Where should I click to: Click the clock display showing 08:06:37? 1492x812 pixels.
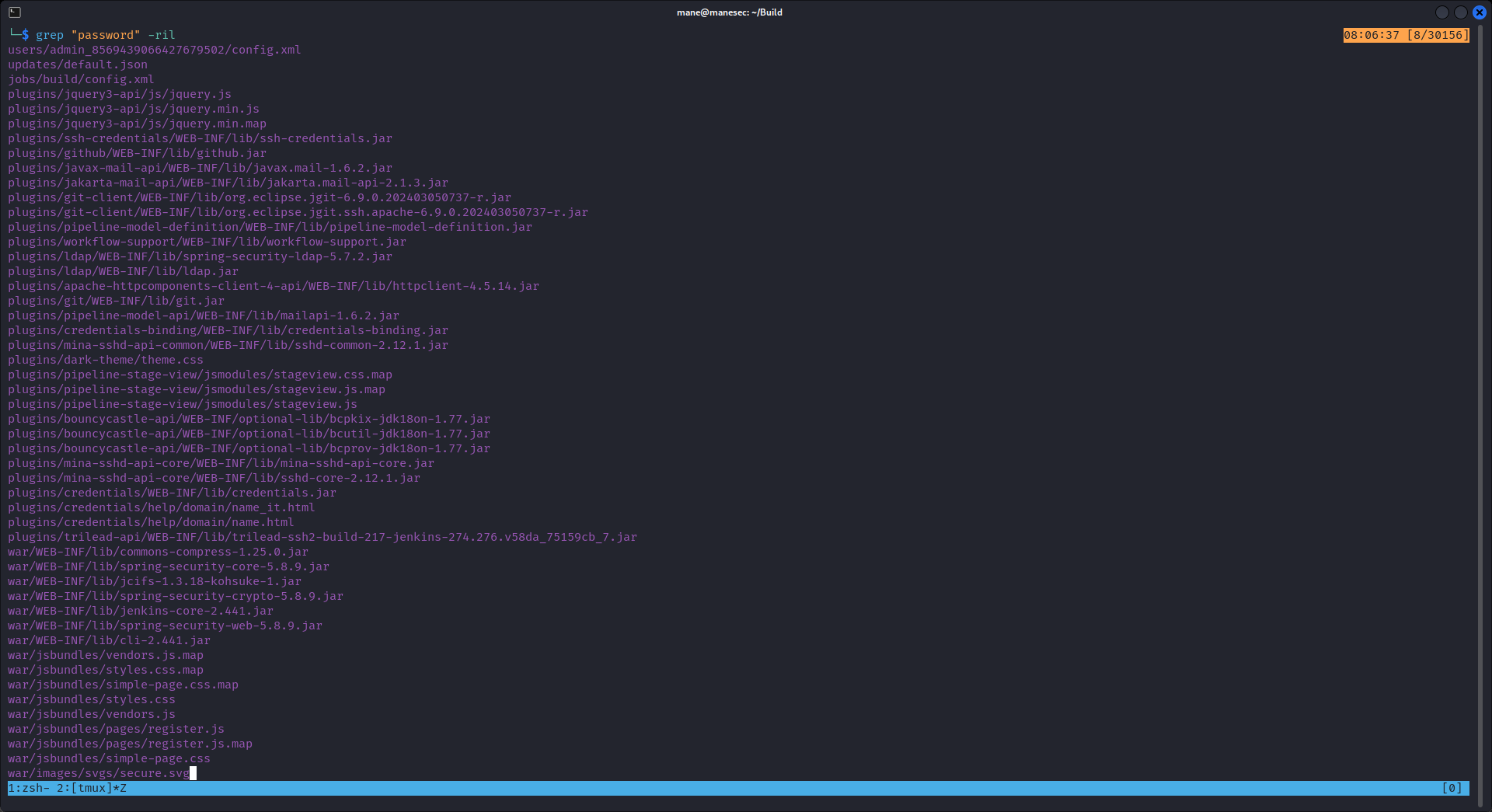[x=1373, y=35]
